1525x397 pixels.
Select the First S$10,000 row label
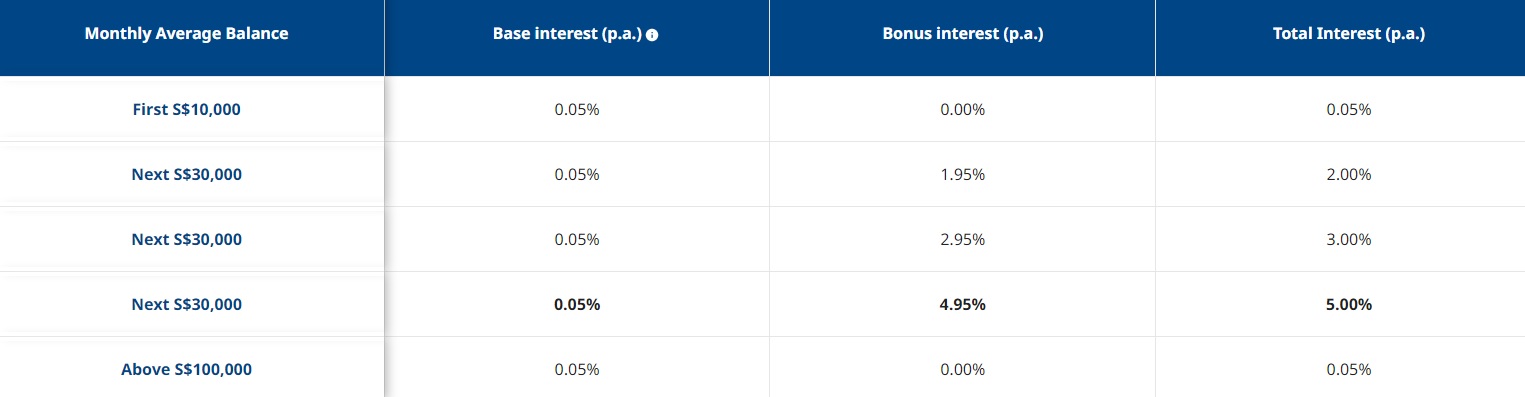[x=186, y=109]
